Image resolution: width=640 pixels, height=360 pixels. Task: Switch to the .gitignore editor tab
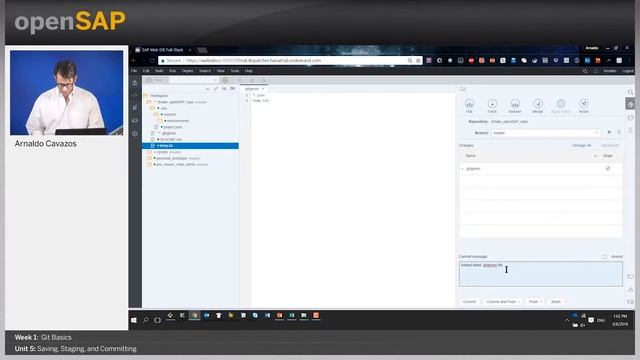[253, 89]
